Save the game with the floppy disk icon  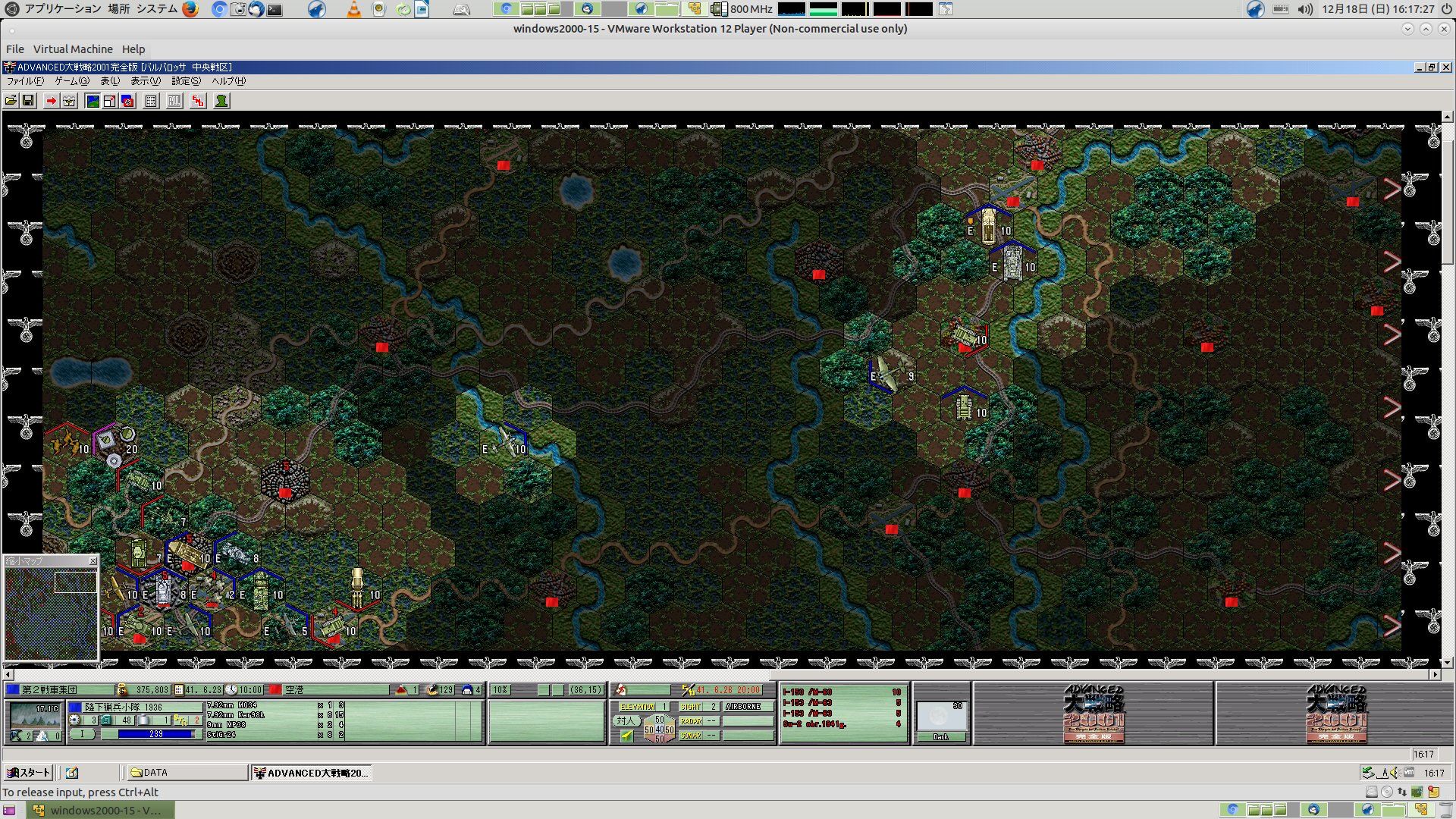click(x=28, y=101)
